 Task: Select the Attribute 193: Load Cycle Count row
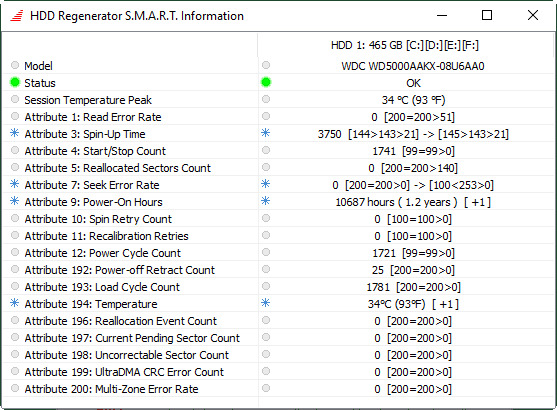pos(278,286)
